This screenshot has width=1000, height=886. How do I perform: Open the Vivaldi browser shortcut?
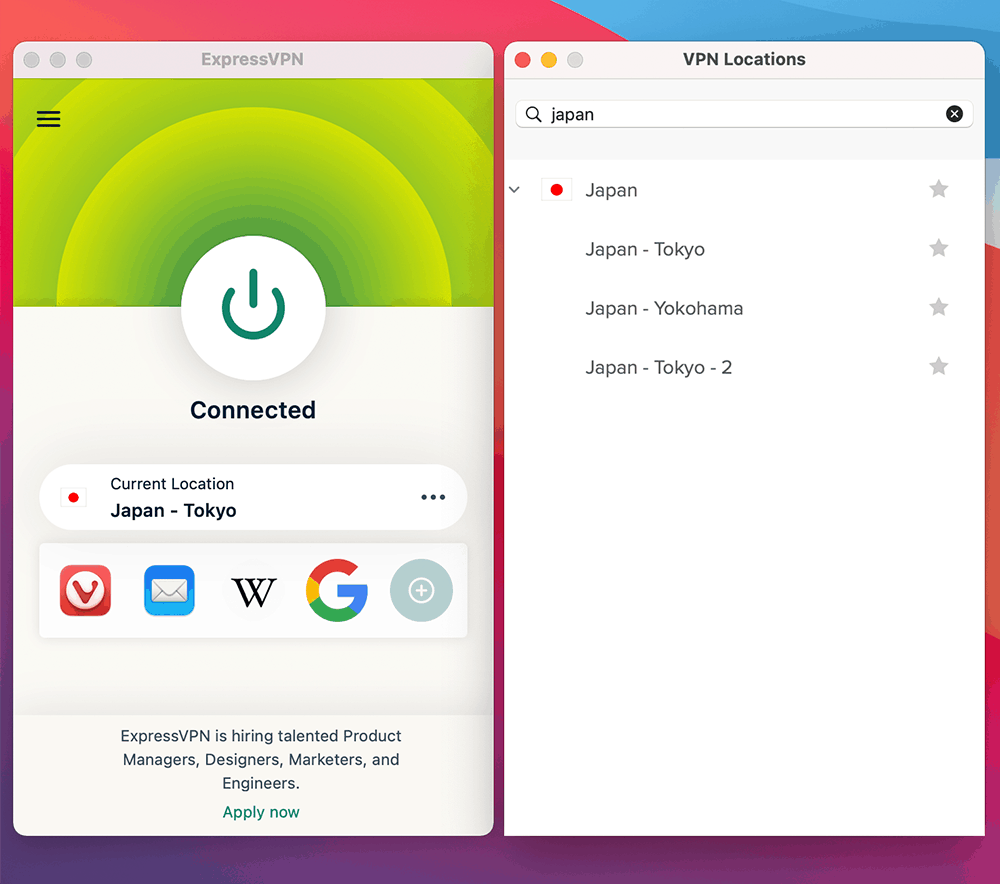(x=85, y=590)
